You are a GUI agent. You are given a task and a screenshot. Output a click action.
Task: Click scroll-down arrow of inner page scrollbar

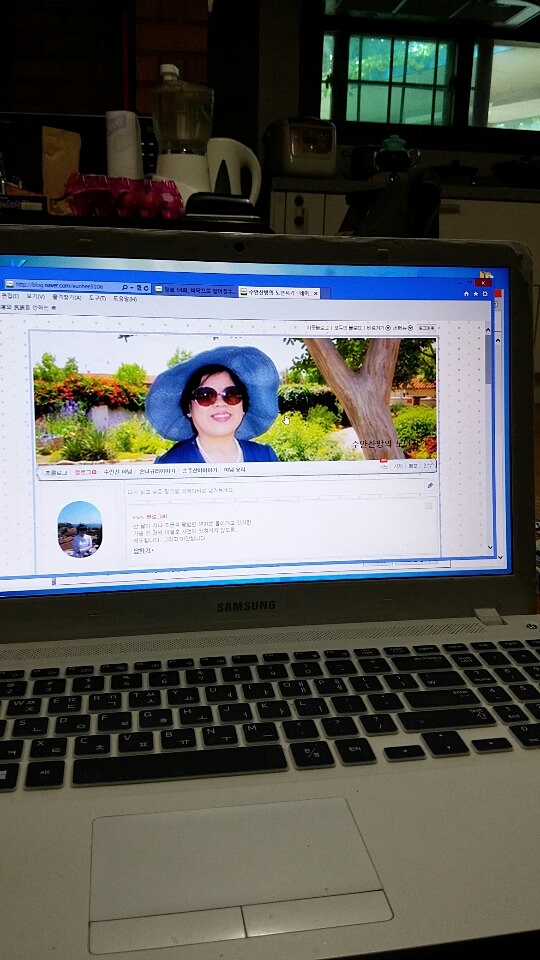490,547
